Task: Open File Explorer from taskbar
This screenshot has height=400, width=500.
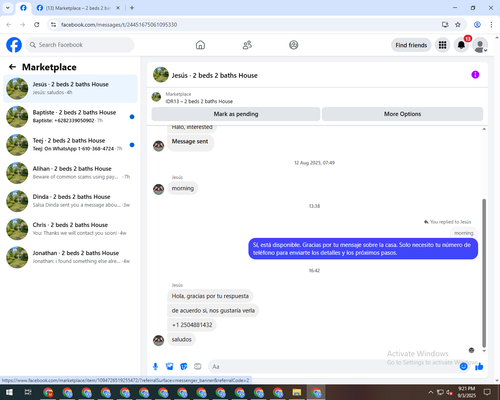Action: coord(297,392)
